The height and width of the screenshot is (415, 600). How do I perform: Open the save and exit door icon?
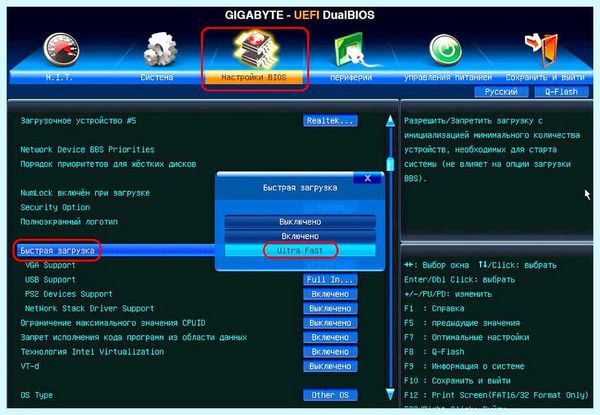pos(542,50)
